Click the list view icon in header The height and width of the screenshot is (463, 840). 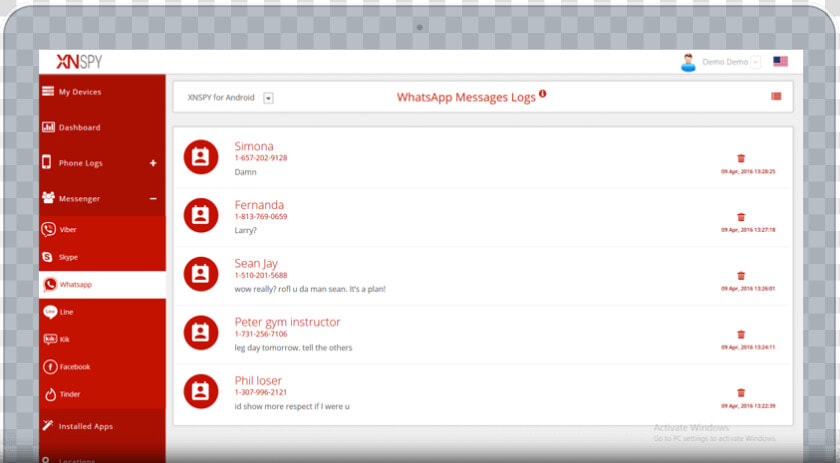click(776, 96)
